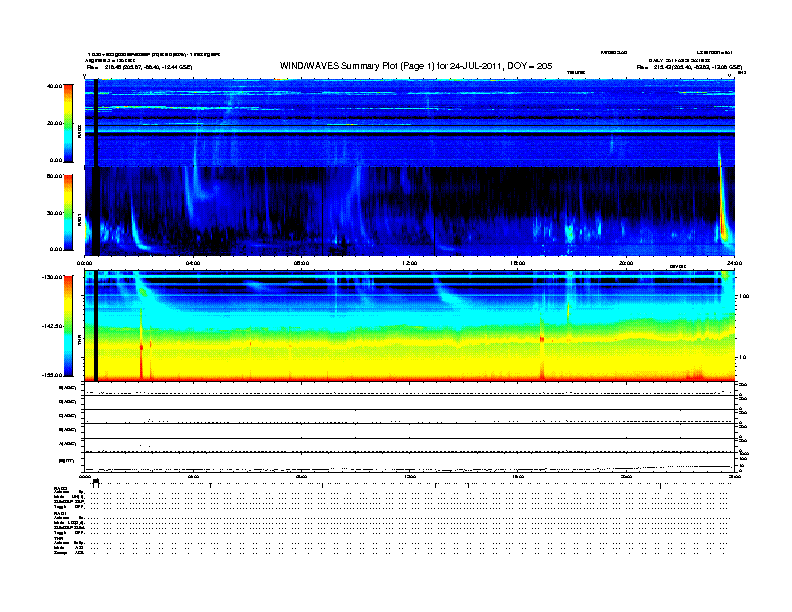Image resolution: width=792 pixels, height=612 pixels.
Task: Click the 40.00 tick on RAD2 scale
Action: point(54,86)
